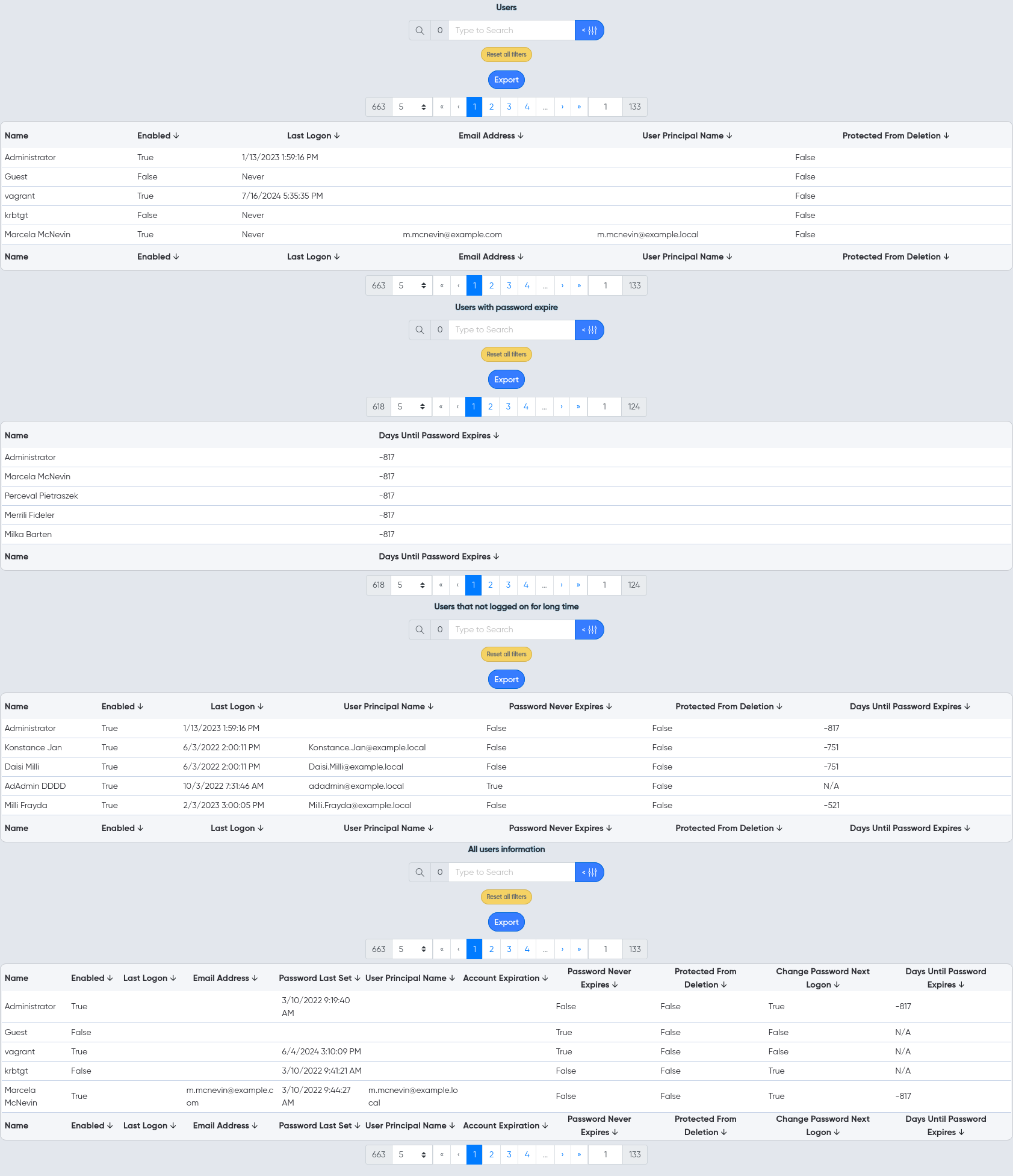Go to last page in Users top pagination
The image size is (1013, 1176).
[x=579, y=107]
